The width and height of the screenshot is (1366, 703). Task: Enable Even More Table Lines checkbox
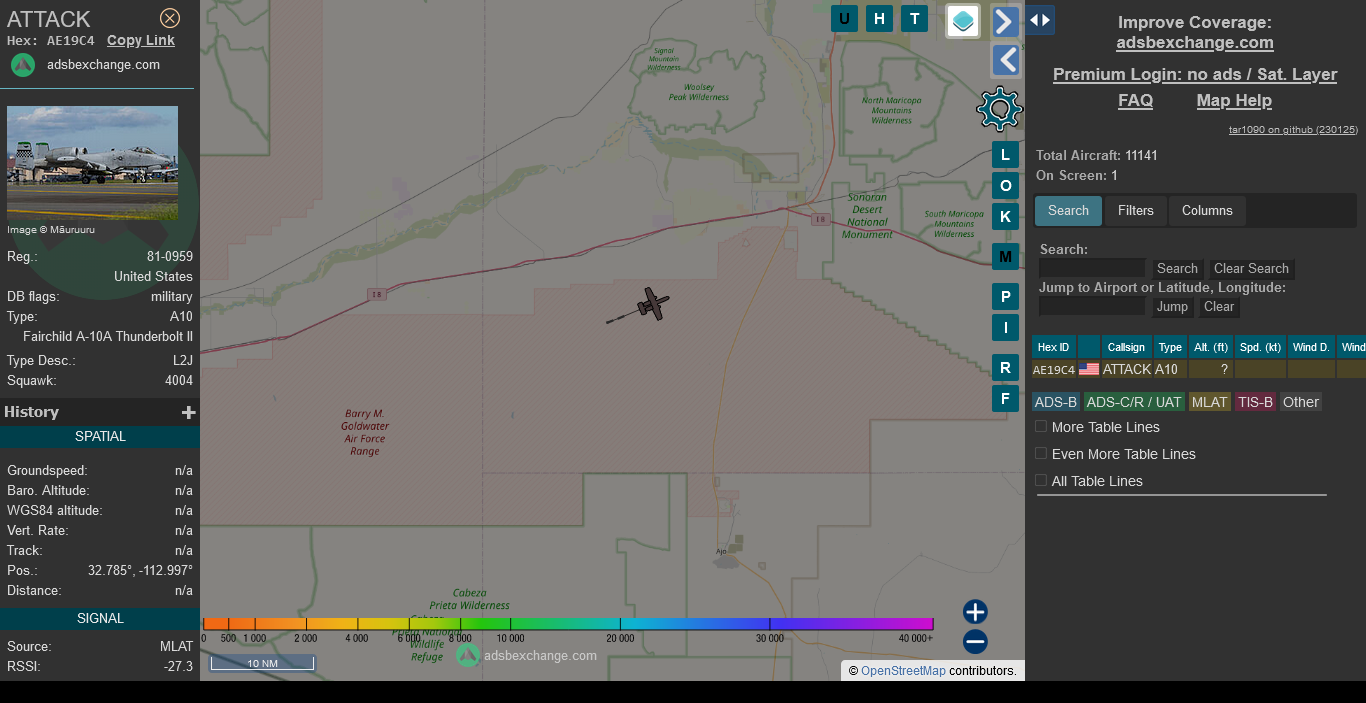(1041, 453)
